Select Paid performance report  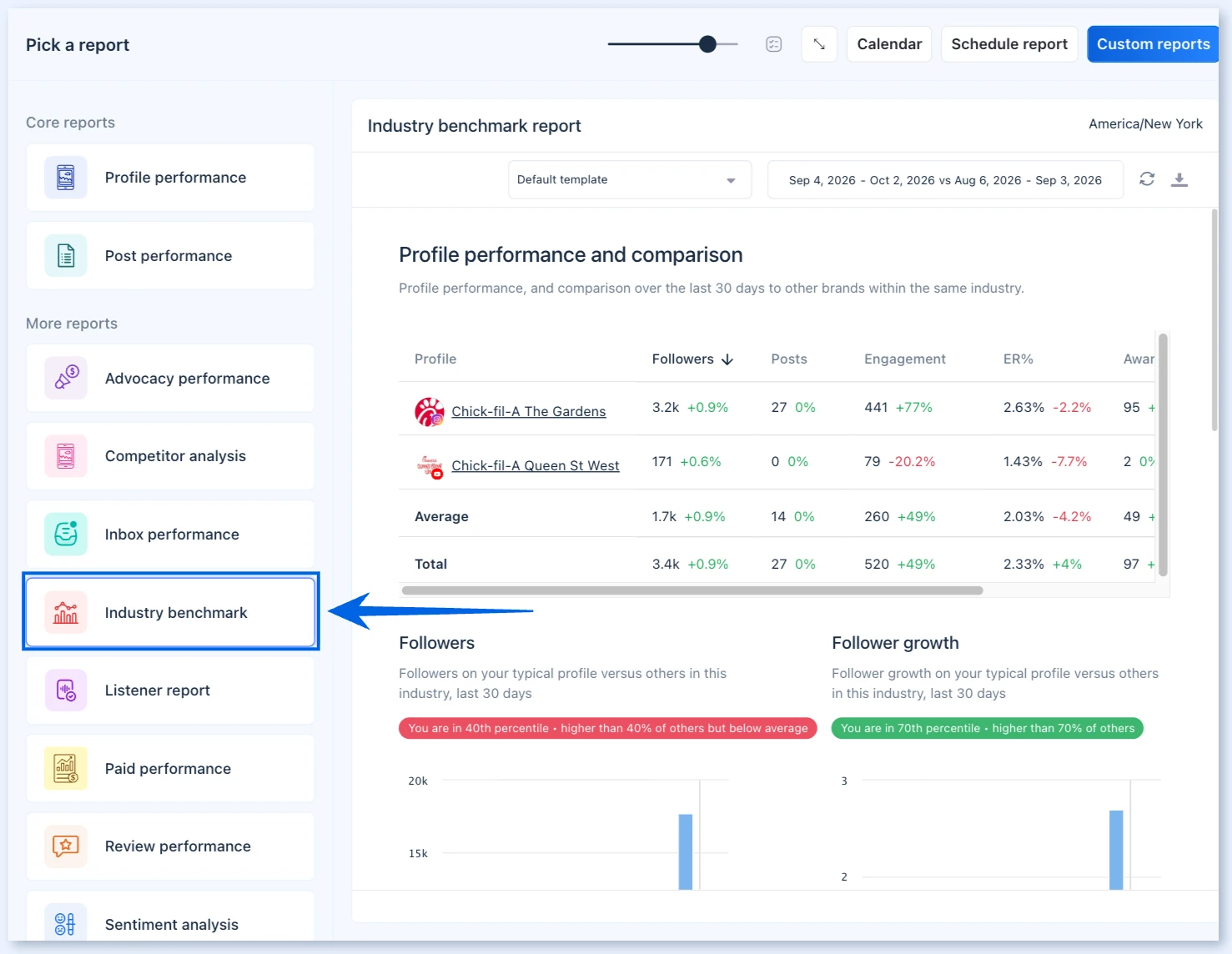click(x=170, y=769)
